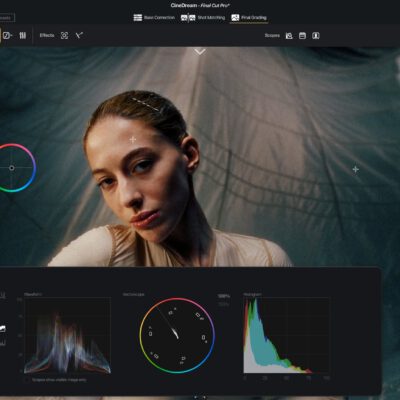Select the focus frame icon beside Effects
400x400 pixels.
(64, 36)
